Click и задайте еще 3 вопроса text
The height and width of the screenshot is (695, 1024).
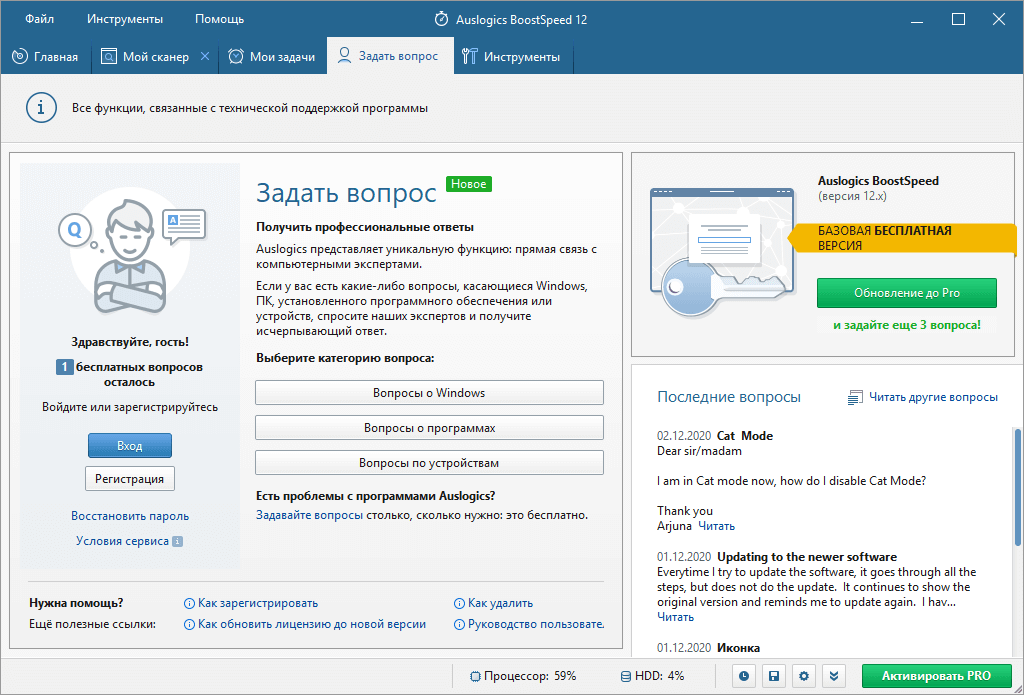906,325
